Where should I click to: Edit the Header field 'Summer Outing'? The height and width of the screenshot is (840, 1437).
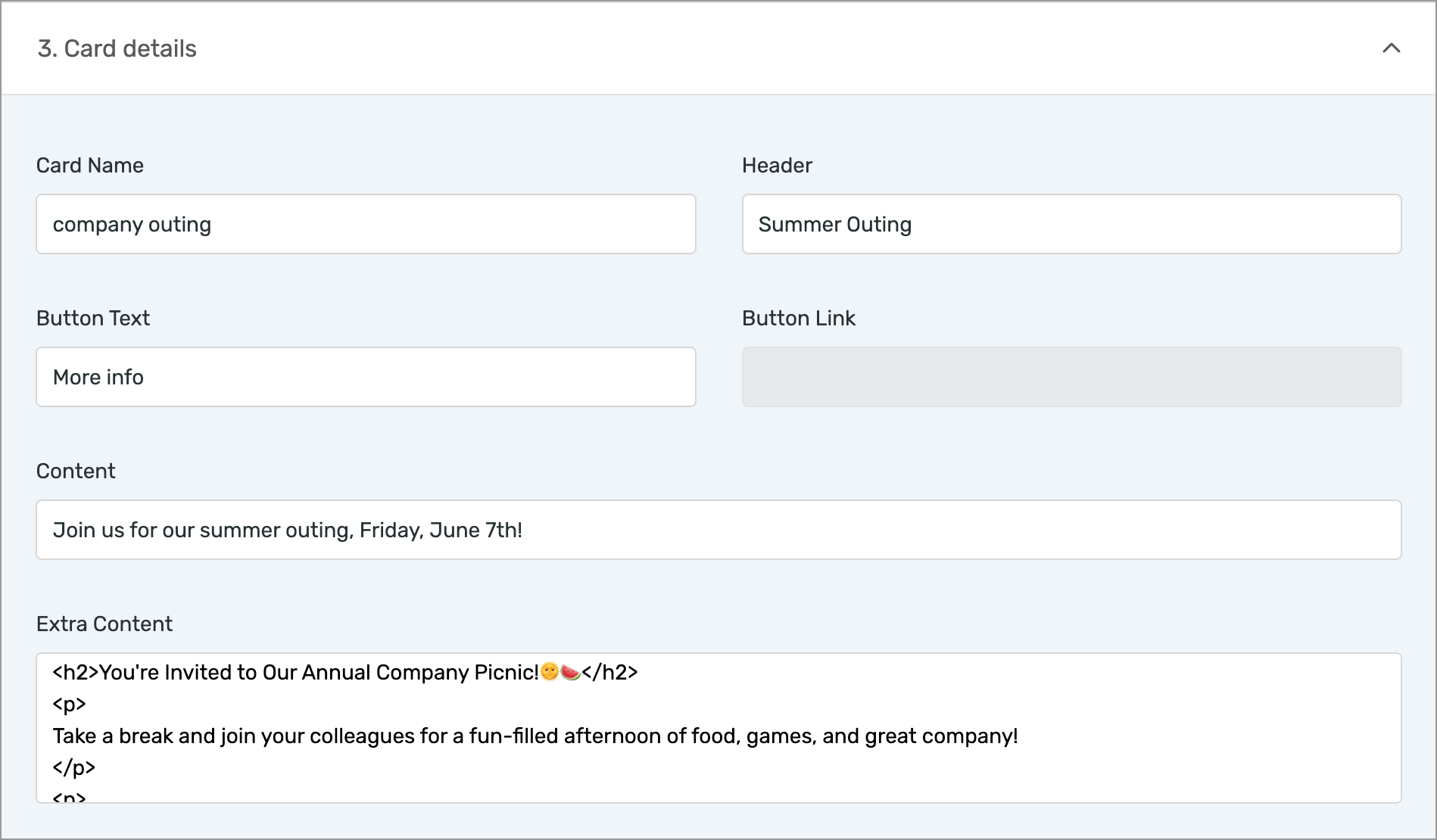coord(1071,224)
